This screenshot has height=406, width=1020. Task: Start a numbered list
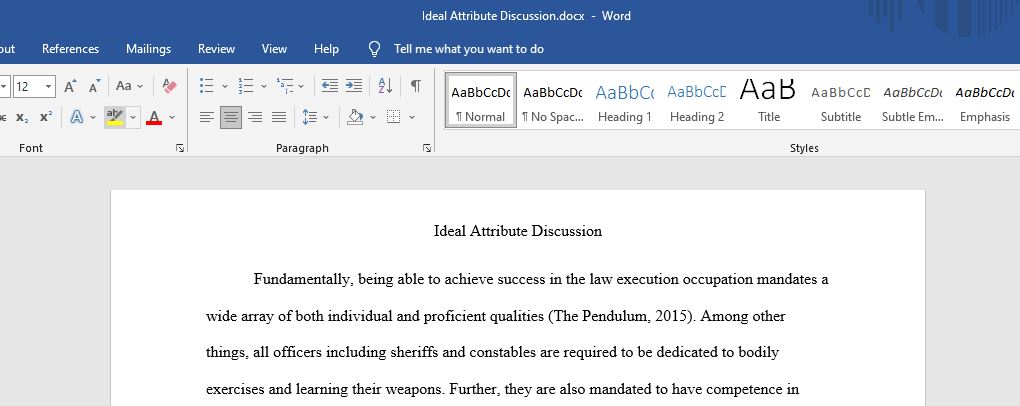click(246, 86)
